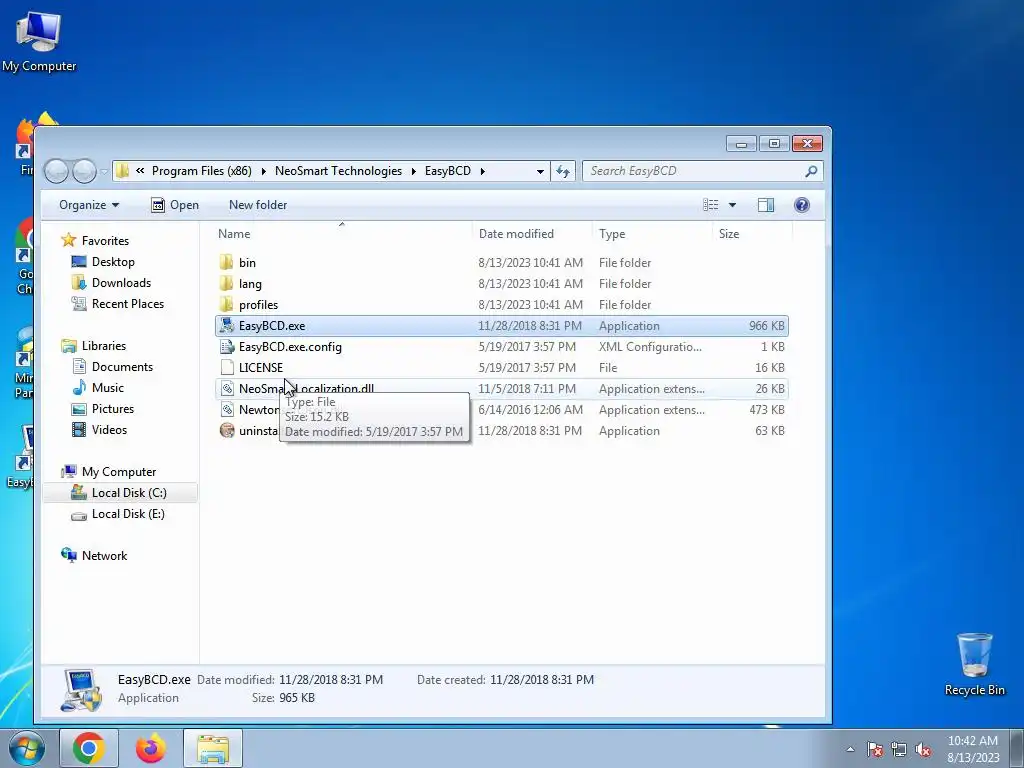Open the network tray icon
The width and height of the screenshot is (1024, 768).
click(x=899, y=749)
